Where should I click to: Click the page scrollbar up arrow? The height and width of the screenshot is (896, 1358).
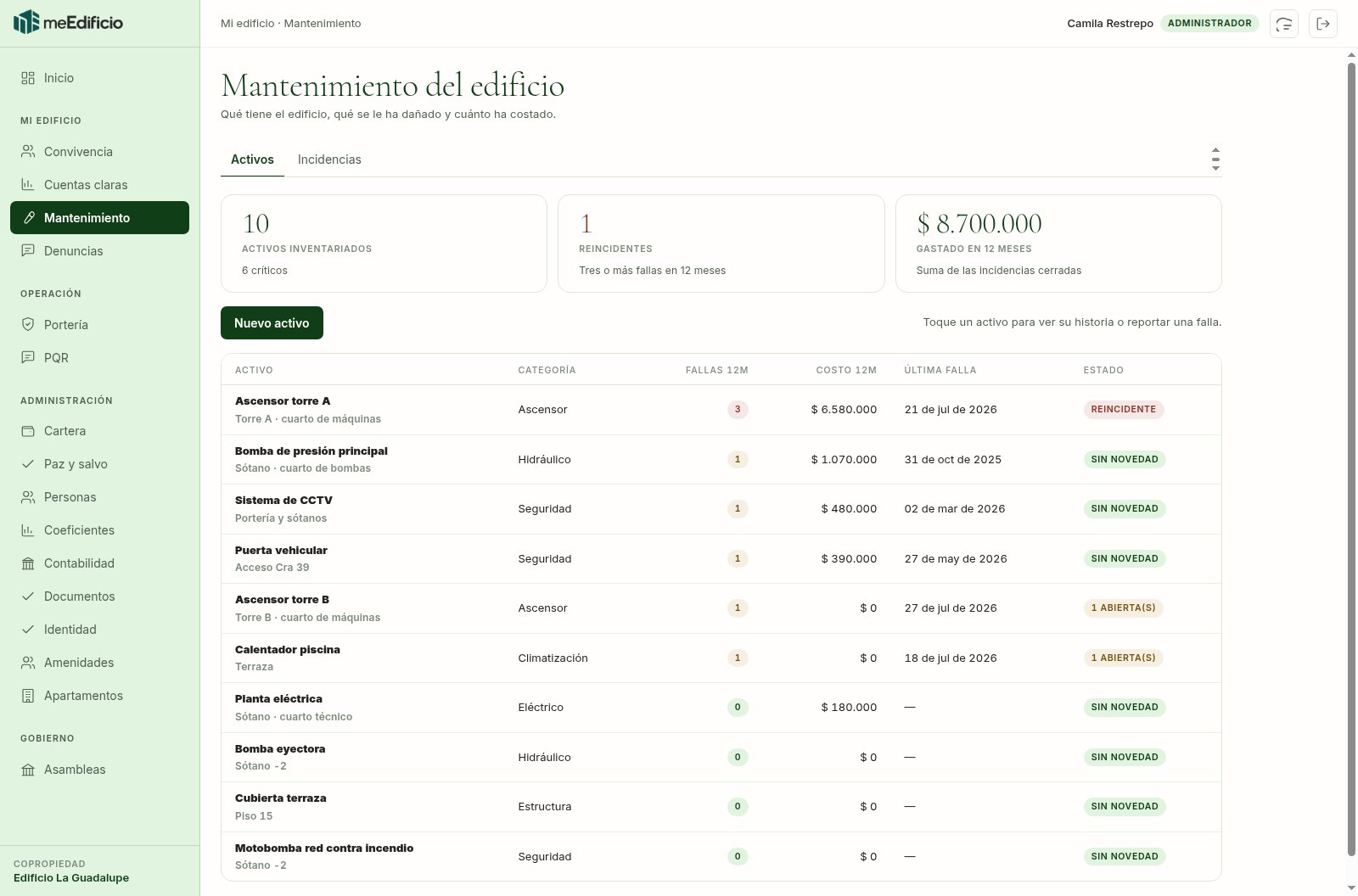[x=1352, y=55]
